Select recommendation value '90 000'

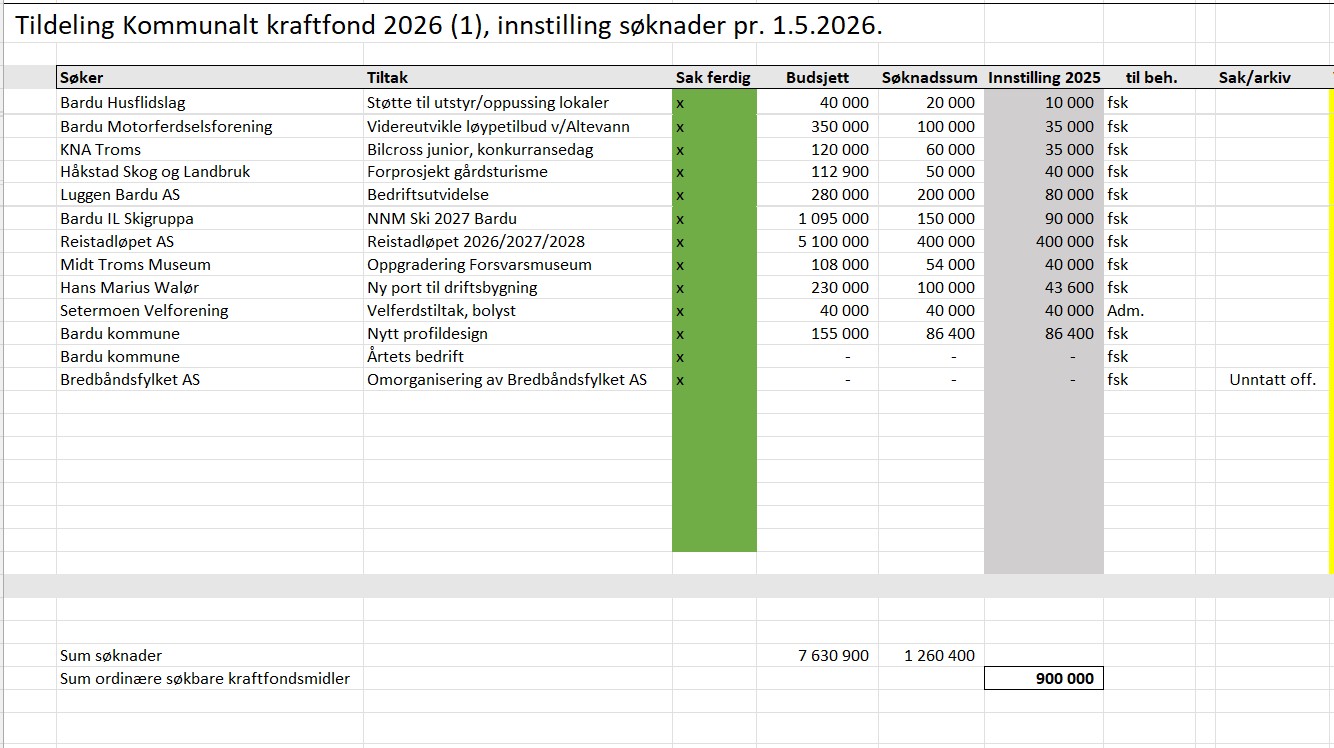pyautogui.click(x=1070, y=218)
